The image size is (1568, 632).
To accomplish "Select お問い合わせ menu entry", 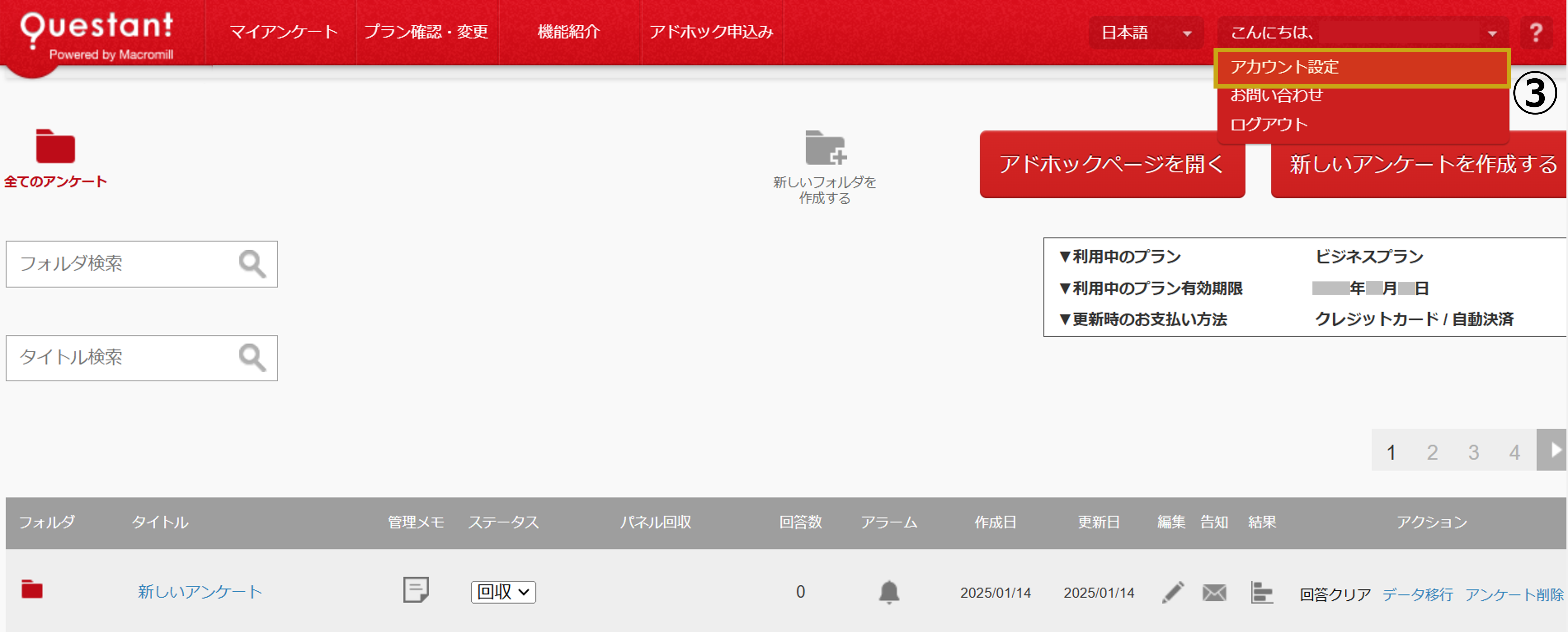I will (x=1277, y=95).
